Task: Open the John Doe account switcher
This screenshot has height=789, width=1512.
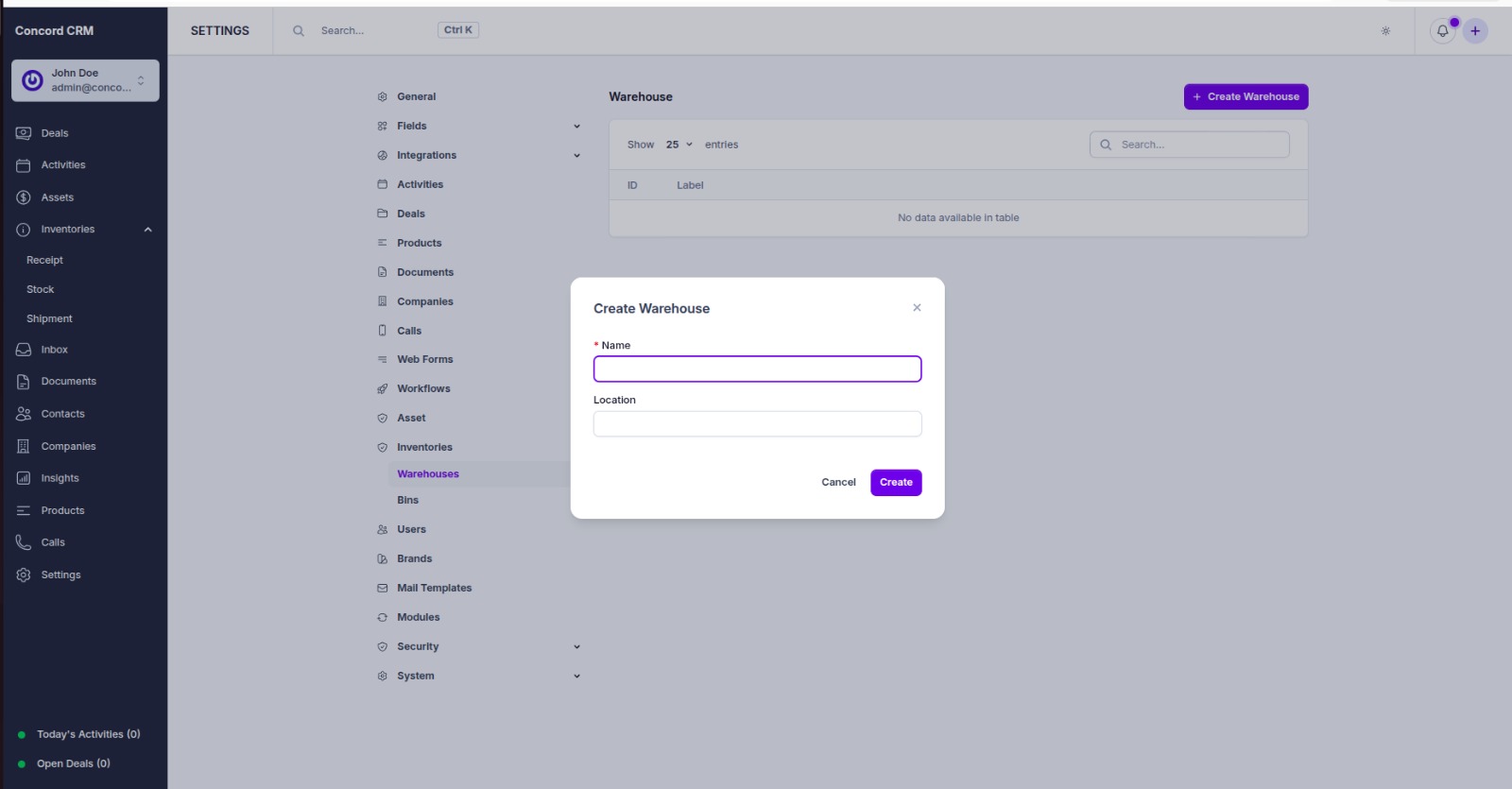Action: (85, 80)
